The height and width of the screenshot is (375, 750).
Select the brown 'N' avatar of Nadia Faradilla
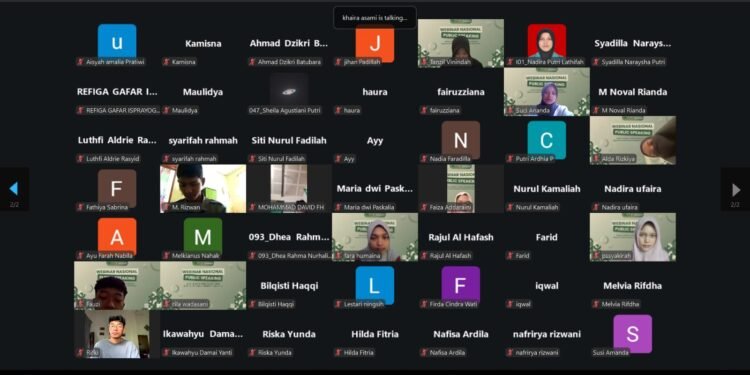click(461, 140)
